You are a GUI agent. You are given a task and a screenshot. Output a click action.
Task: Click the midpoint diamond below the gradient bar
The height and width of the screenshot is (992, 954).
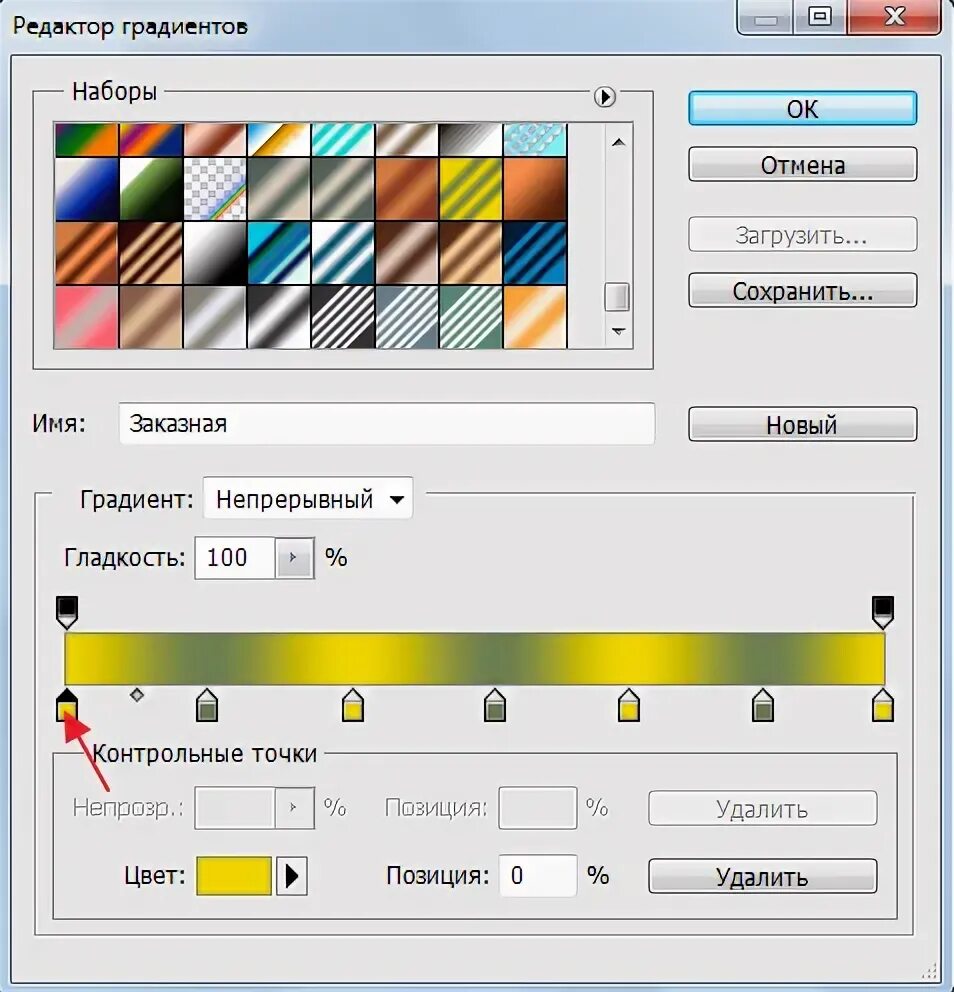click(137, 695)
